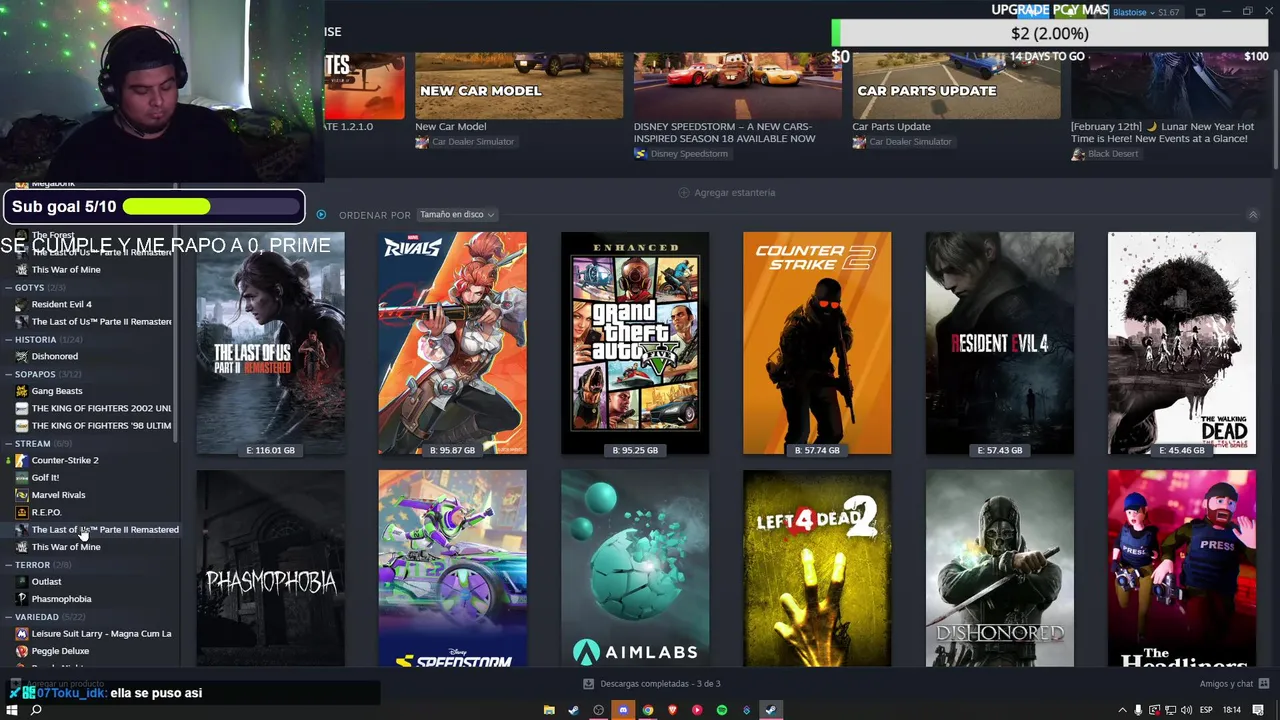Open Google Chrome from the taskbar
Screen dimensions: 1280x720
click(648, 710)
